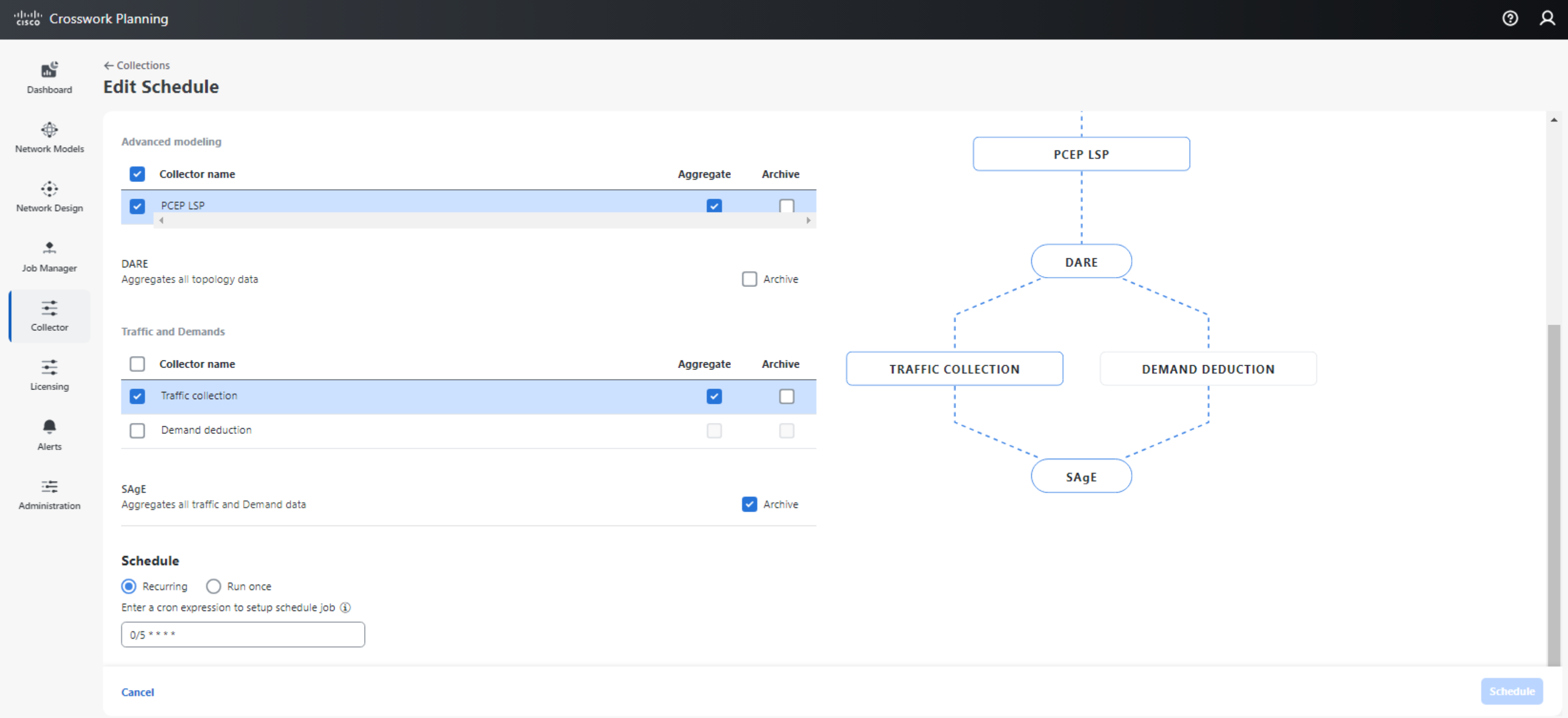
Task: Select all Traffic and Demands collectors checkbox
Action: pyautogui.click(x=137, y=364)
